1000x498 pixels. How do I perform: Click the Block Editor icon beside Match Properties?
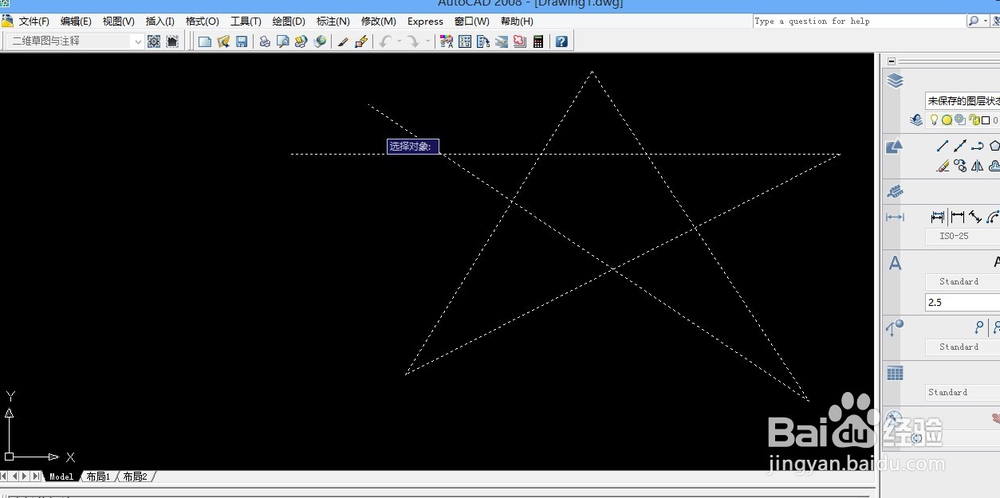361,41
